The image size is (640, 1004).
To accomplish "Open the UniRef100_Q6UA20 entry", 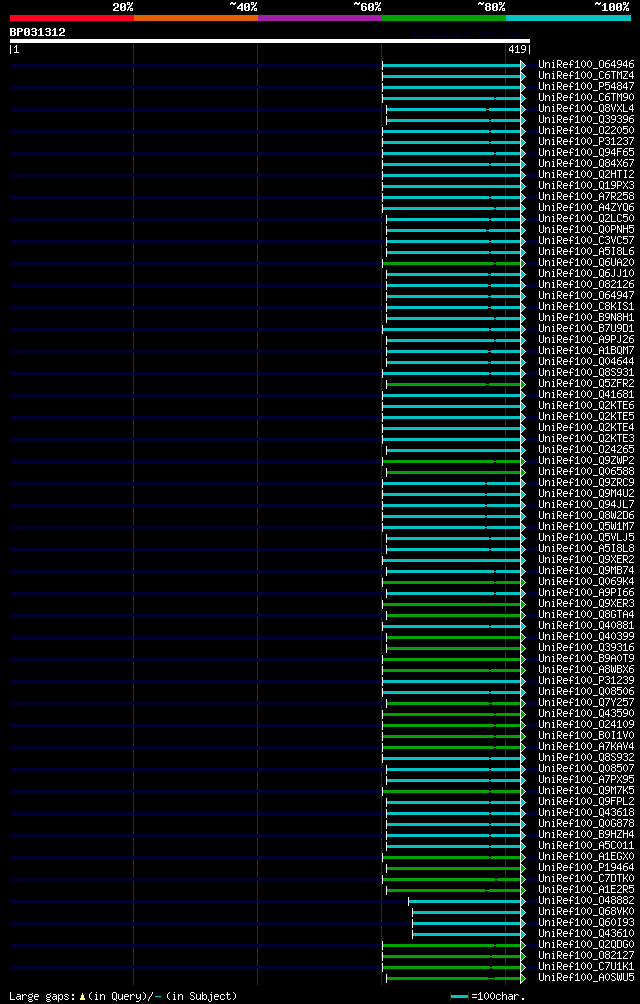I will pyautogui.click(x=586, y=263).
